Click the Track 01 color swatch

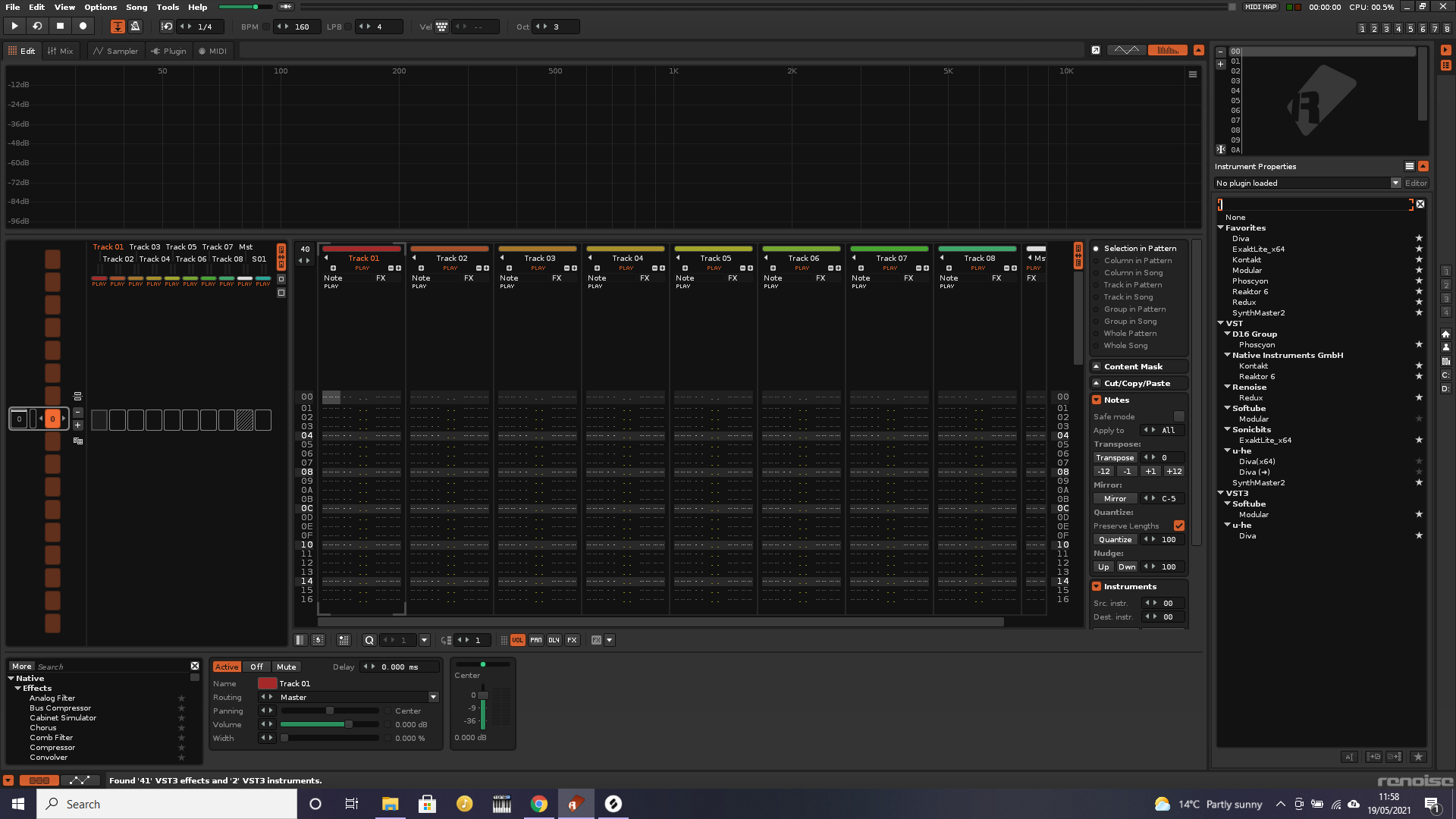point(267,683)
